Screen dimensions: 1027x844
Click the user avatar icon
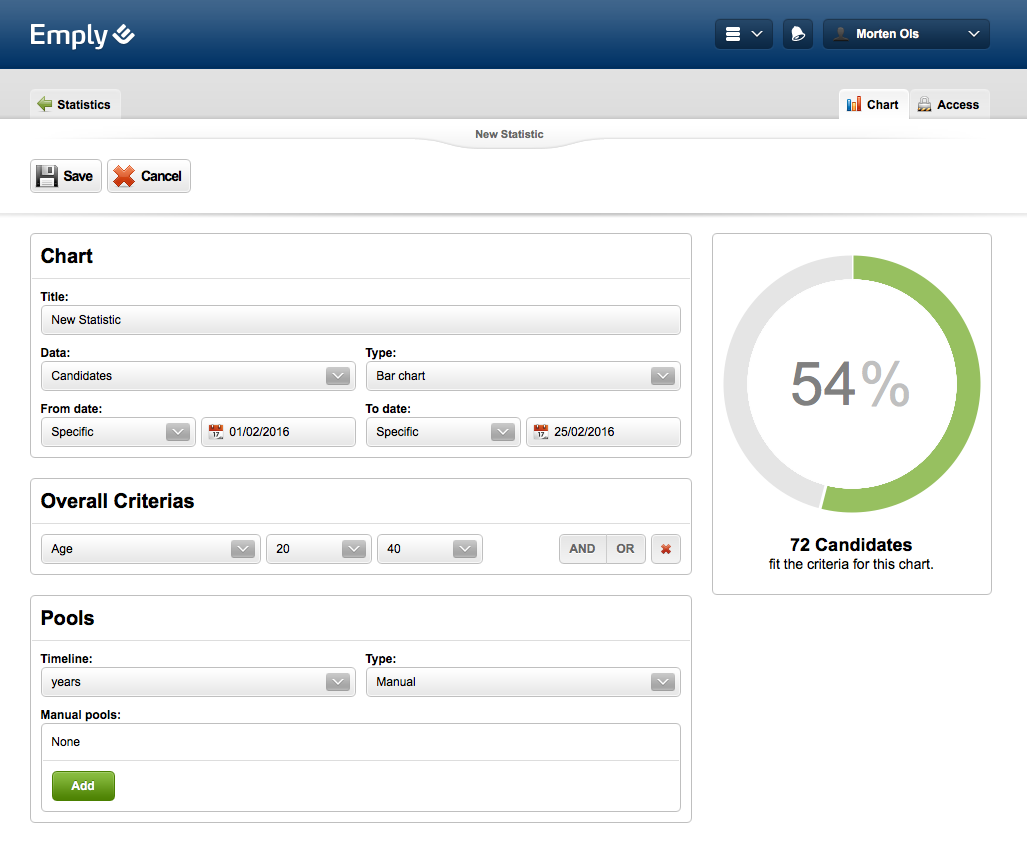(840, 34)
